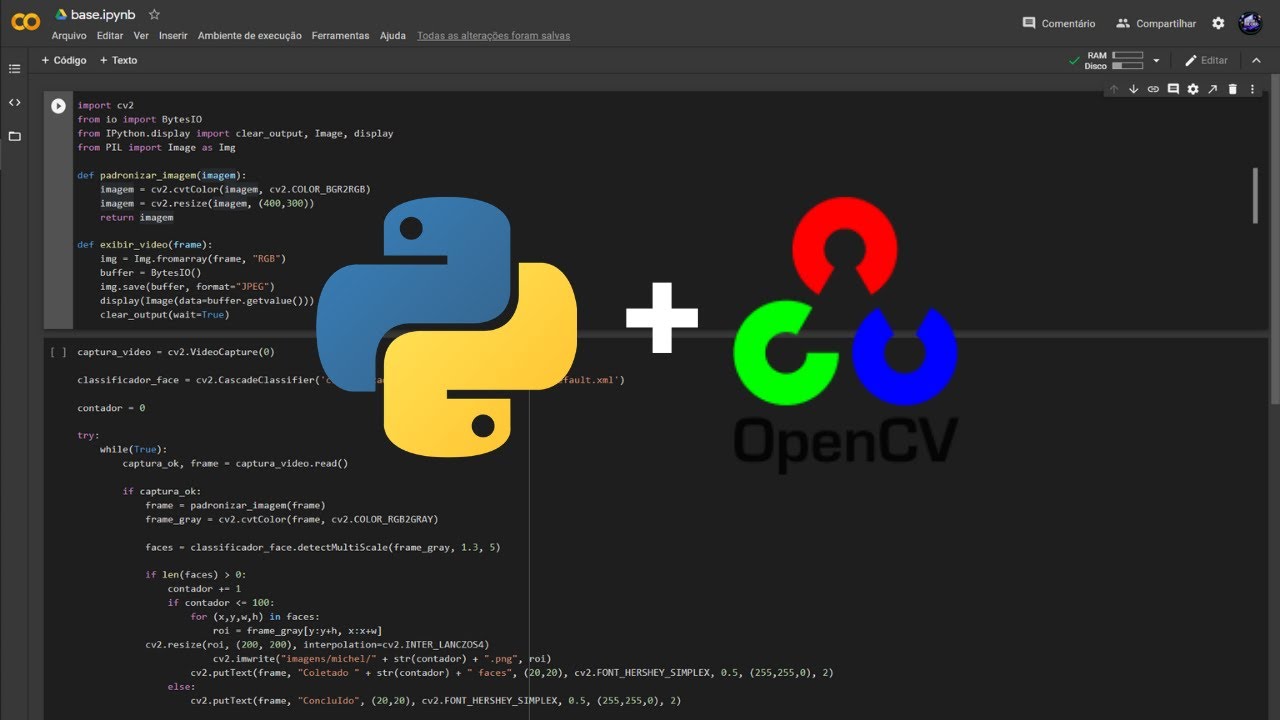The height and width of the screenshot is (720, 1280).
Task: Open the Inserir menu
Action: coord(173,36)
